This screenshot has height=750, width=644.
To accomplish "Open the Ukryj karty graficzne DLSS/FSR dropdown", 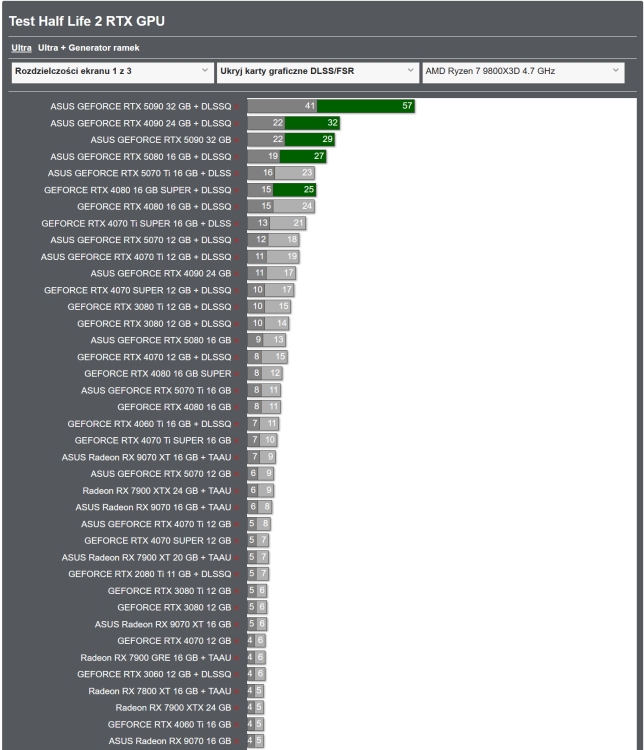I will (318, 72).
